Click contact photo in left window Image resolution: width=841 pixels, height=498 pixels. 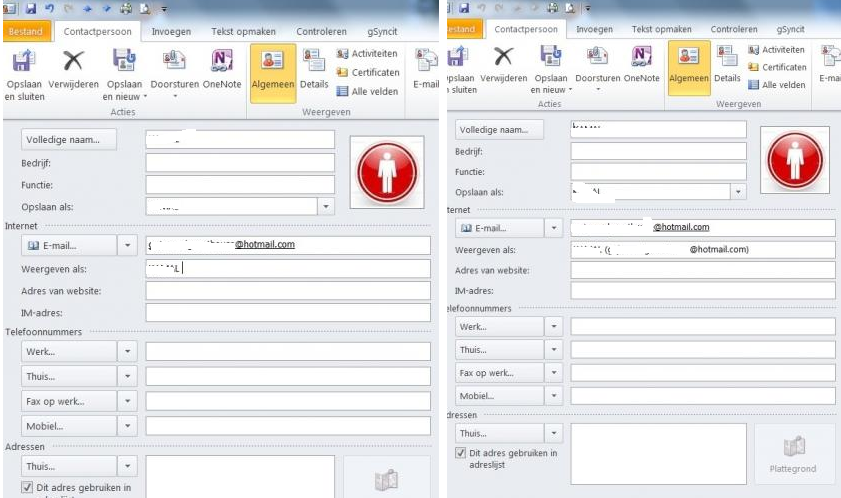[x=387, y=172]
